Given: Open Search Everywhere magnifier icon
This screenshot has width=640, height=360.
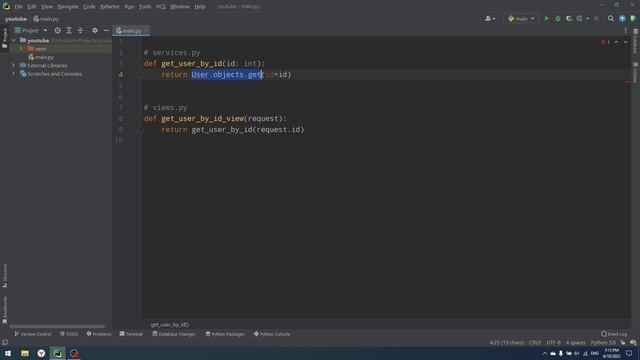Looking at the screenshot, I should pyautogui.click(x=611, y=19).
